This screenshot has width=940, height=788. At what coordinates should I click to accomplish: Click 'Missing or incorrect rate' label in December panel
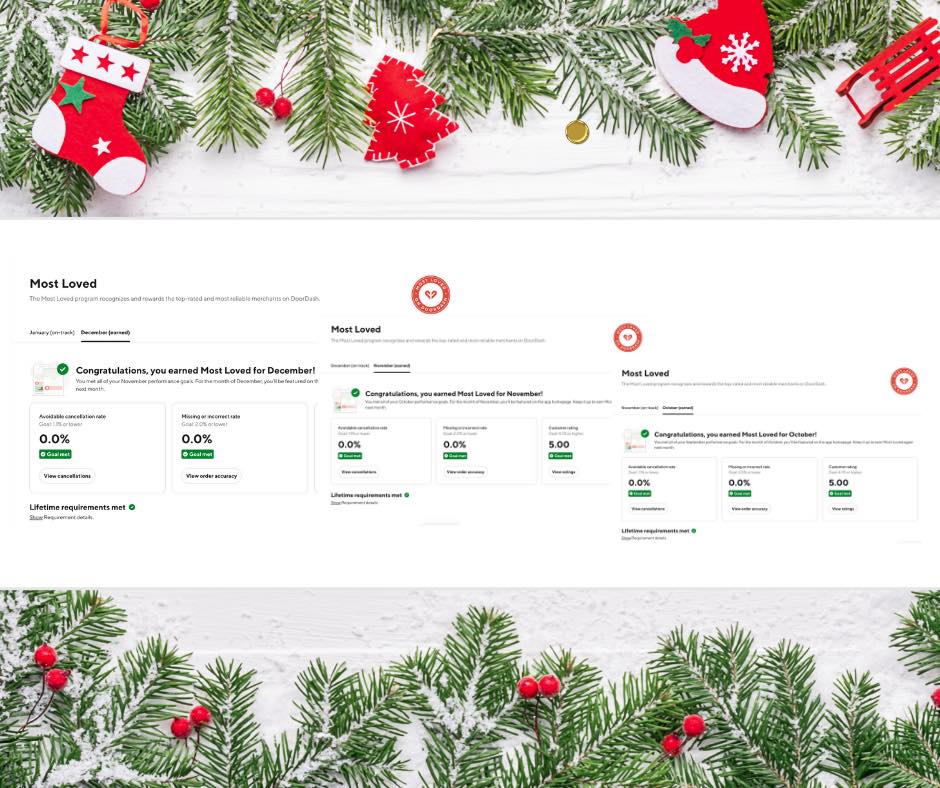[211, 416]
